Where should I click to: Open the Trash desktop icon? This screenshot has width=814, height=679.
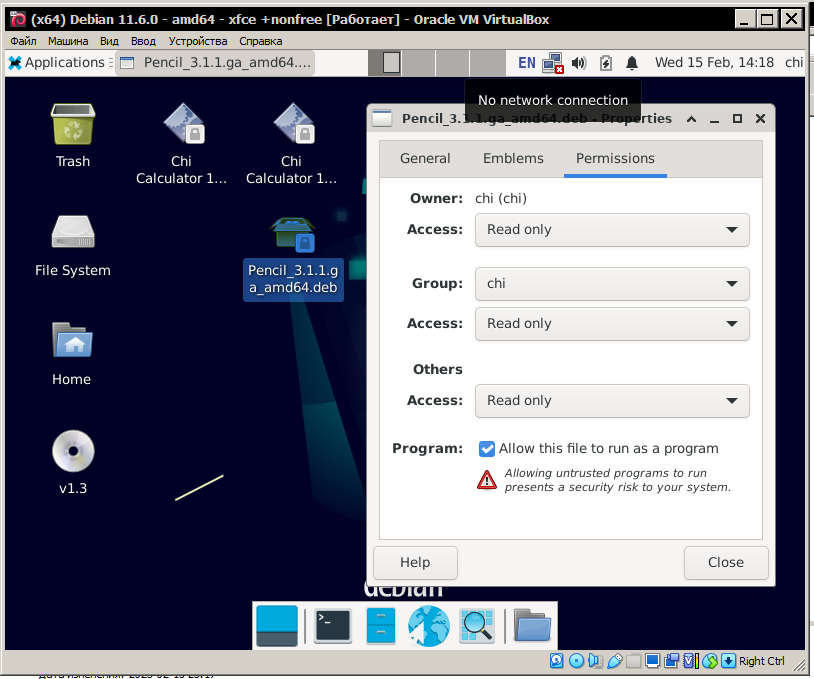point(73,125)
